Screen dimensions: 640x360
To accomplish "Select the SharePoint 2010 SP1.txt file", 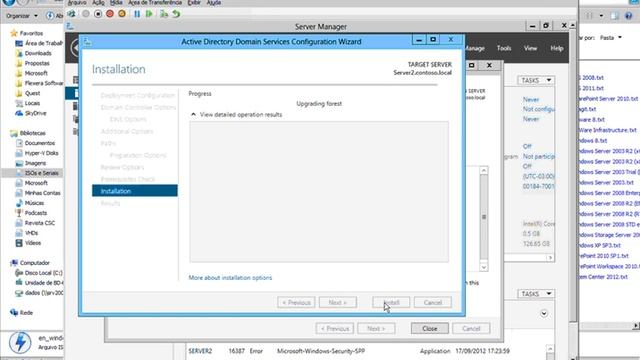I will 604,256.
